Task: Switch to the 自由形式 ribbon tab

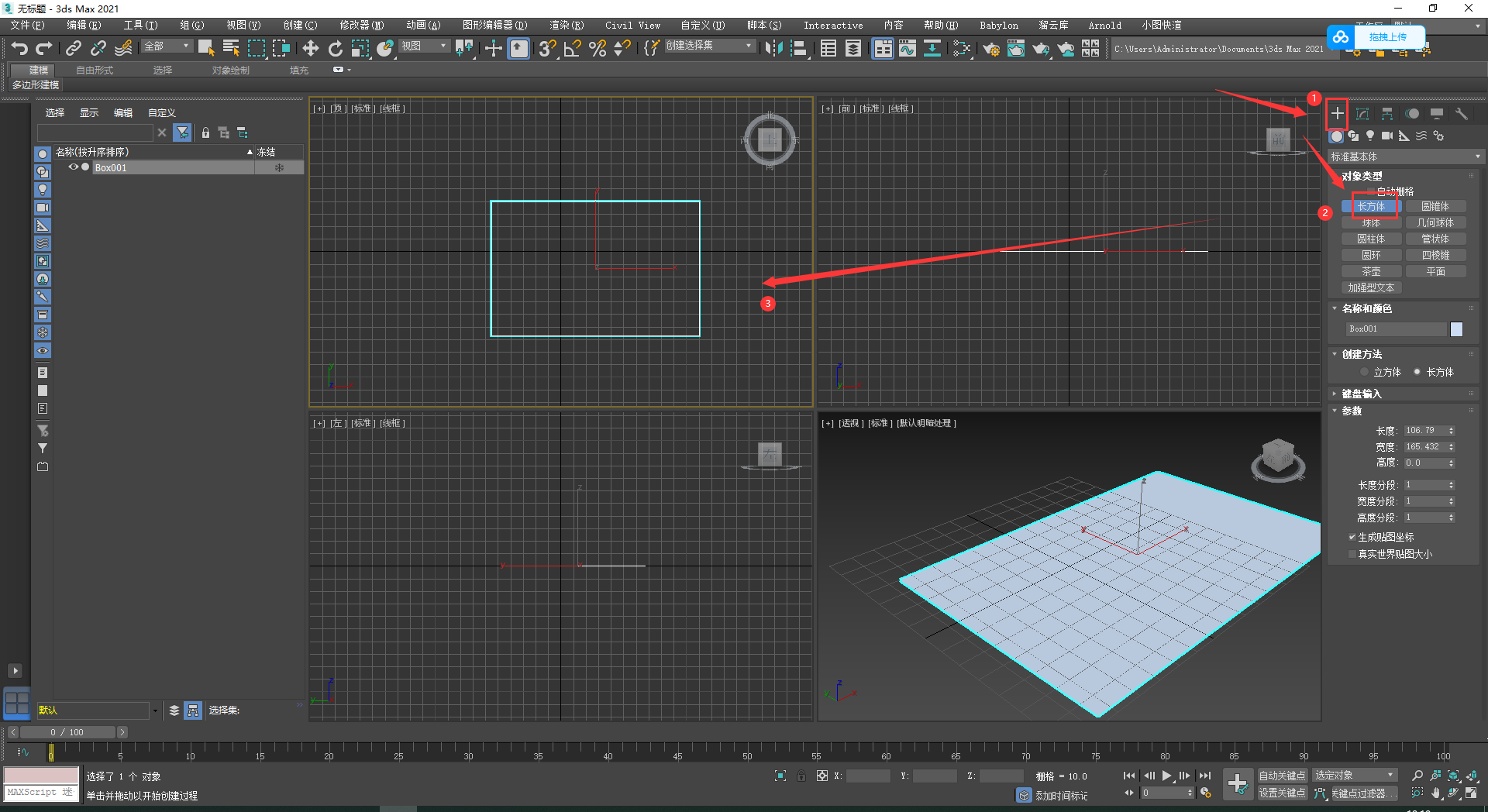Action: coord(95,71)
